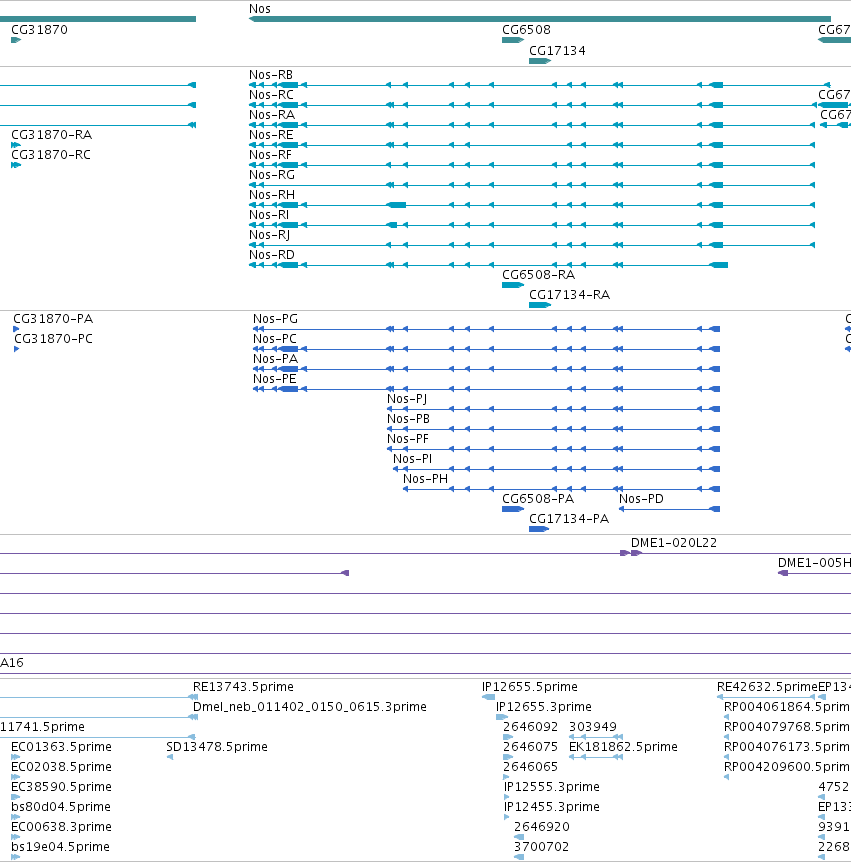Select the Nos-RE transcript label
The height and width of the screenshot is (862, 851).
point(271,135)
